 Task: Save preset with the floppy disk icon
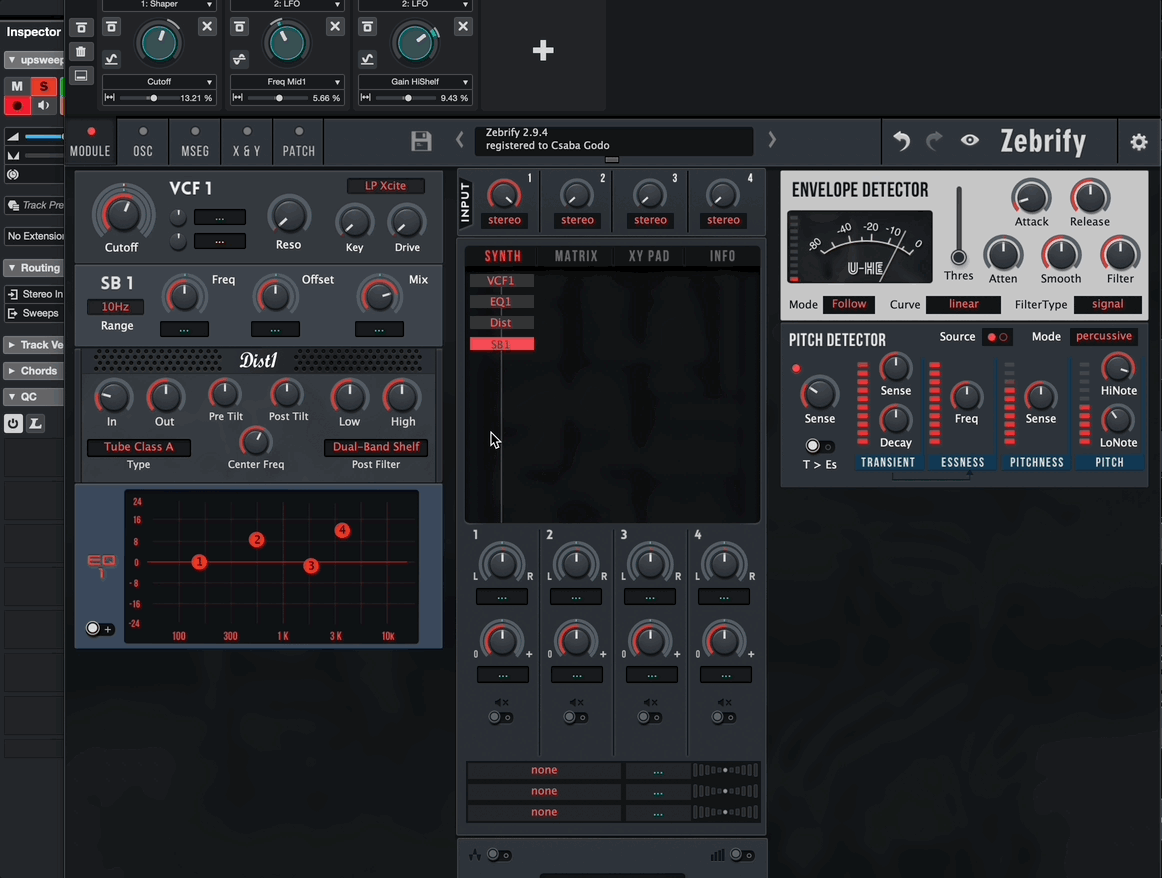[x=421, y=141]
